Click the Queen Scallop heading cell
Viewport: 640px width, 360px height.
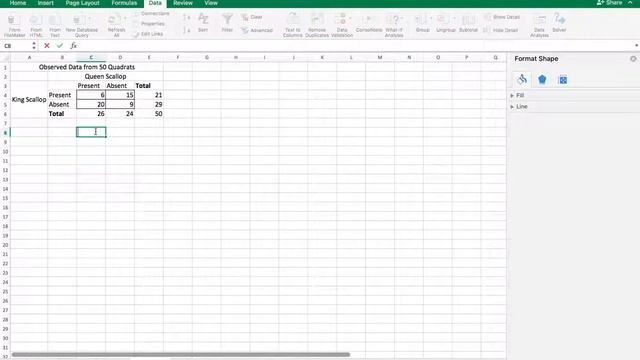(x=105, y=76)
